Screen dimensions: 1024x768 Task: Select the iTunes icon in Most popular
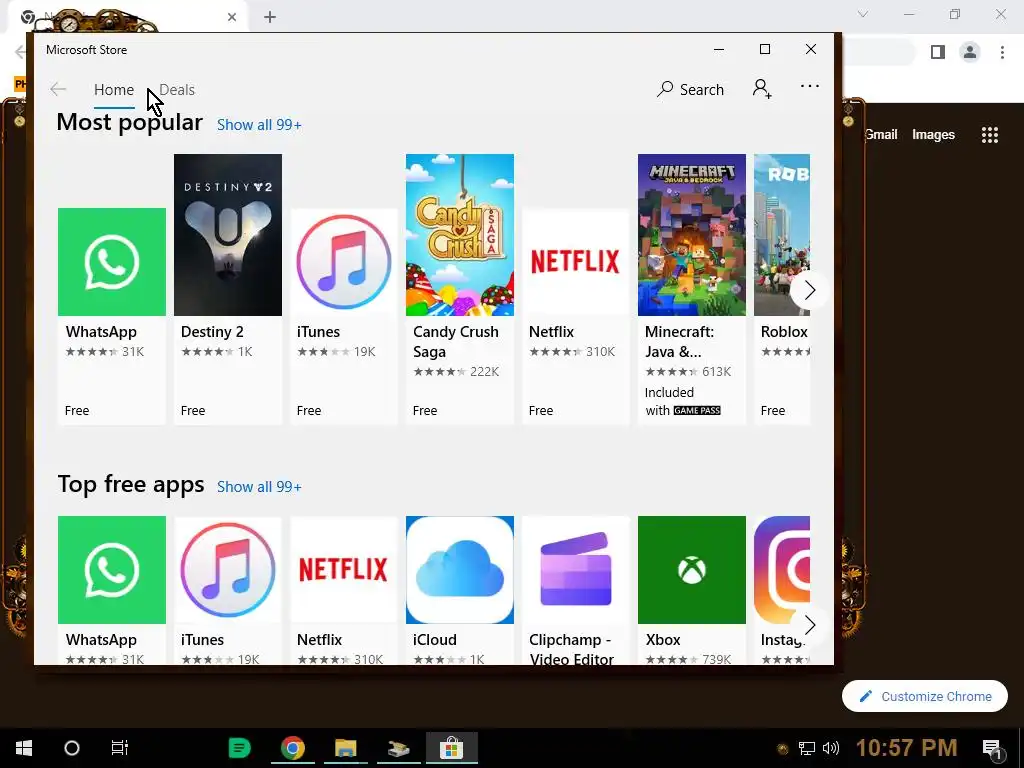pyautogui.click(x=344, y=262)
